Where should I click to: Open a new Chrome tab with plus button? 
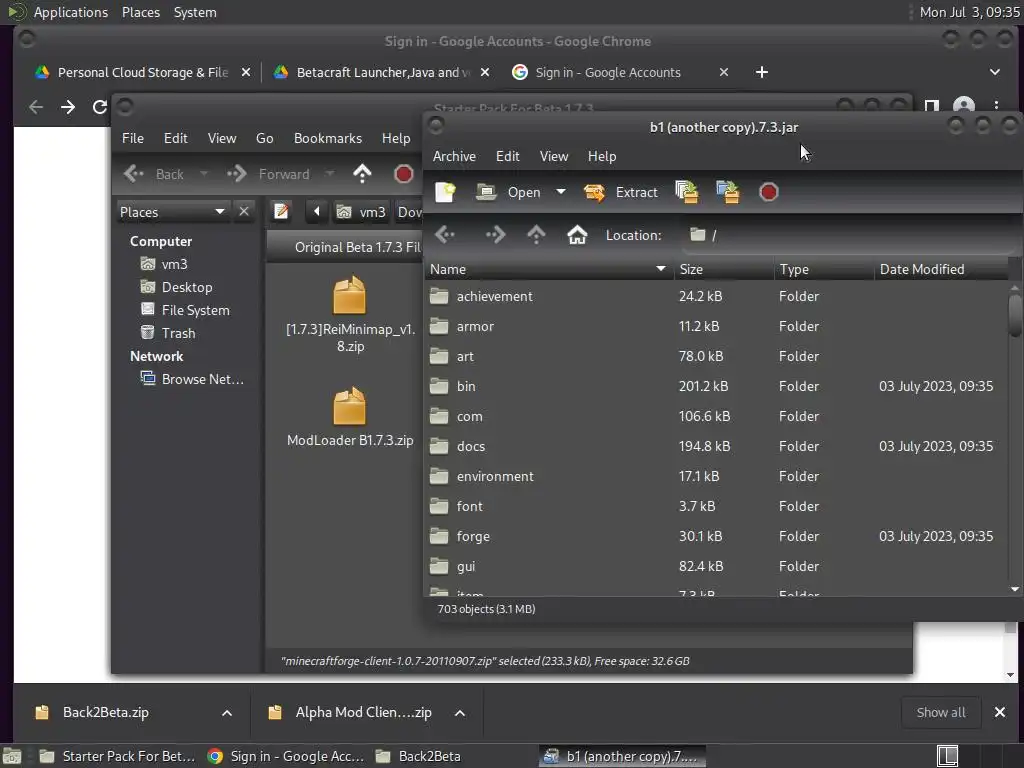(761, 72)
